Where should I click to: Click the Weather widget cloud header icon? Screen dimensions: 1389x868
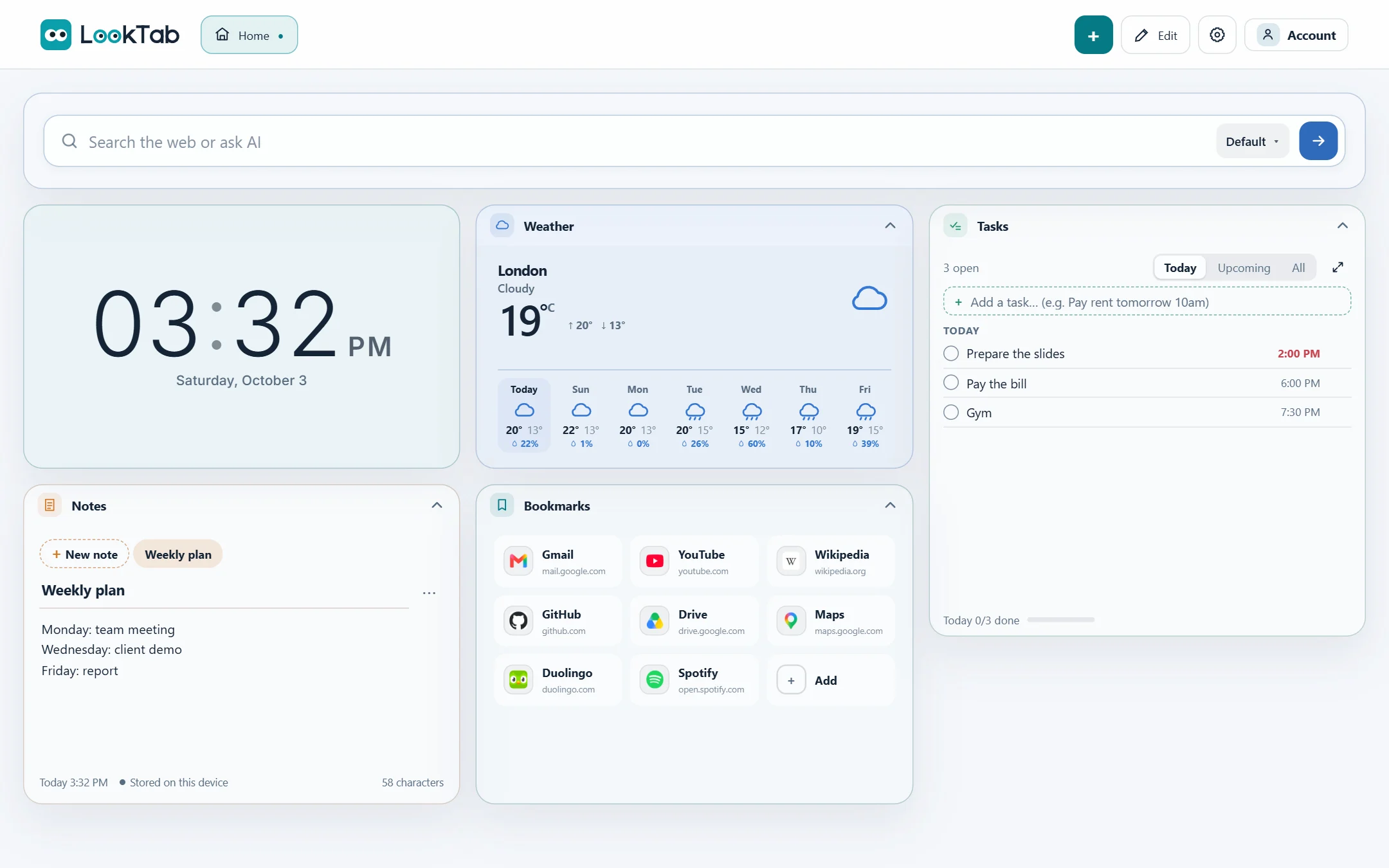coord(502,226)
